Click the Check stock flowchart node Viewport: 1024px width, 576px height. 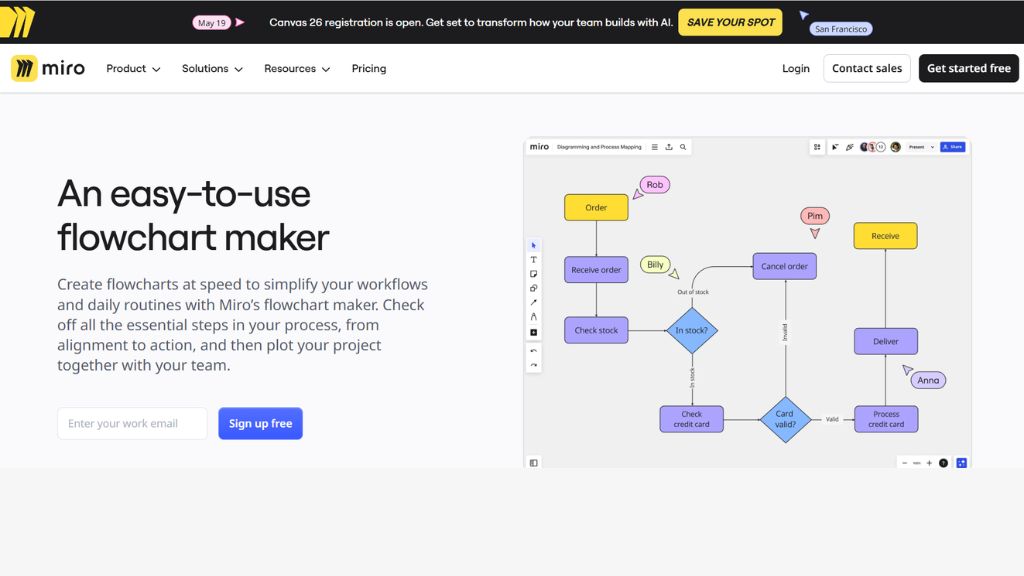(x=596, y=330)
